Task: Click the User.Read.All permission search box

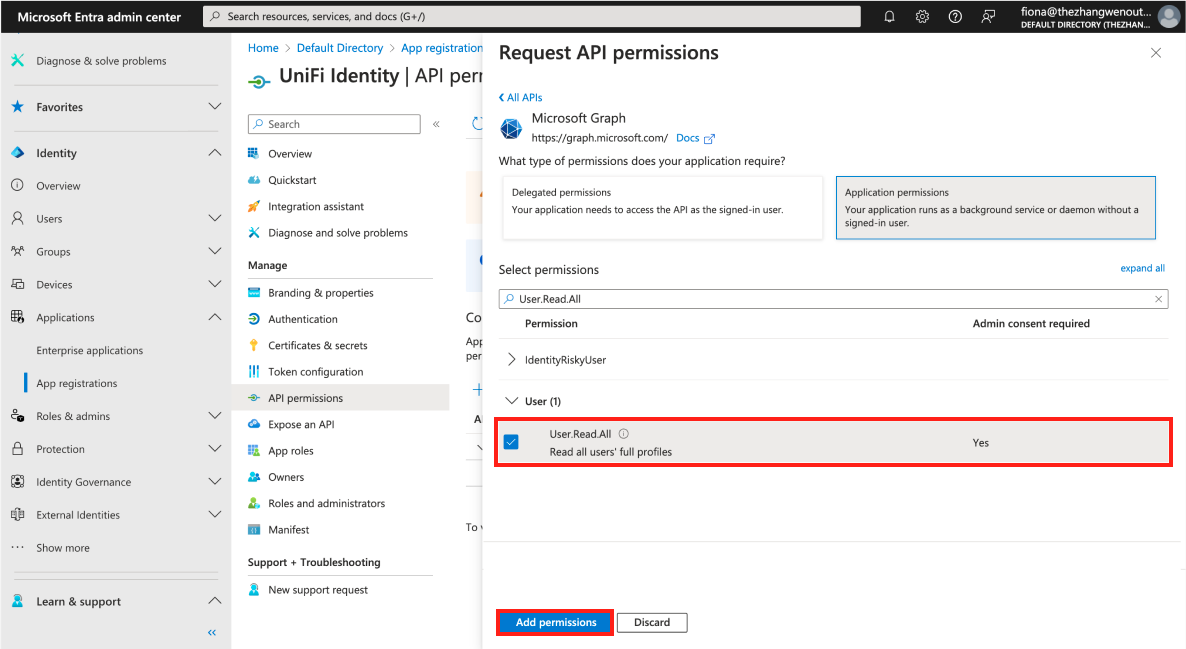Action: point(834,299)
